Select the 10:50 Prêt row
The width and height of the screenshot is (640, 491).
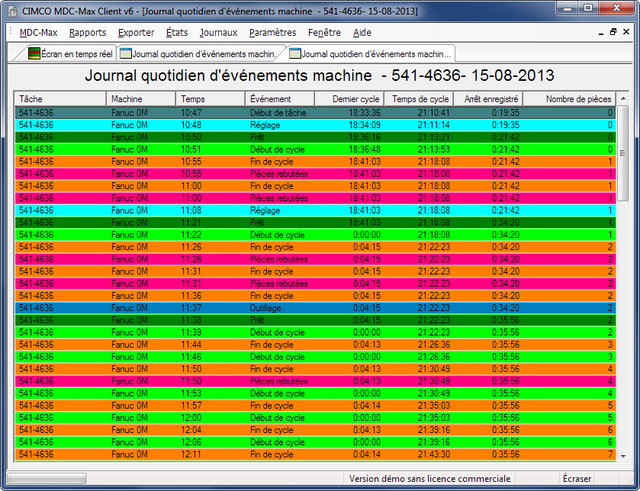point(315,137)
